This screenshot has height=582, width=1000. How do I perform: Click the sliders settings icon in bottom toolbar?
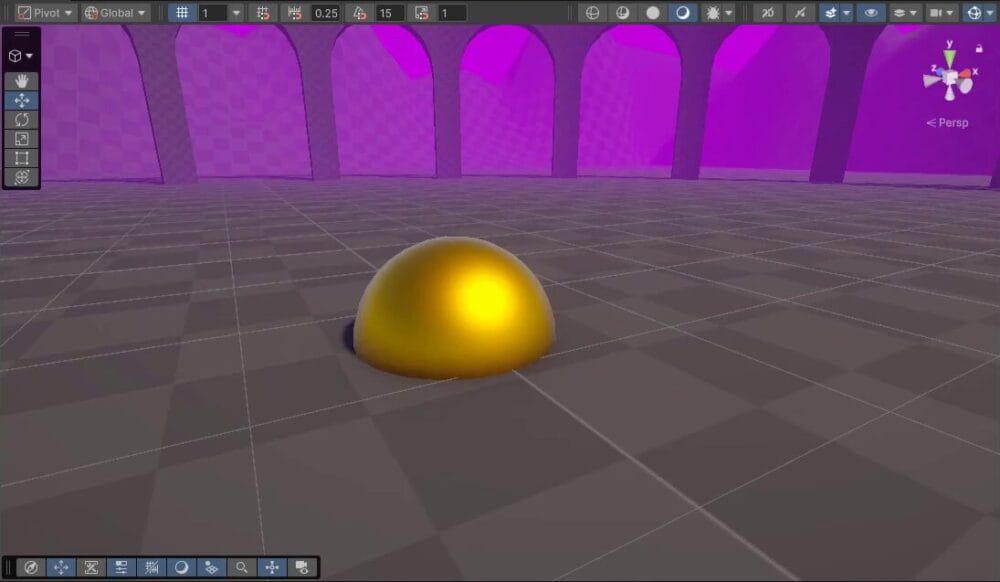click(121, 567)
